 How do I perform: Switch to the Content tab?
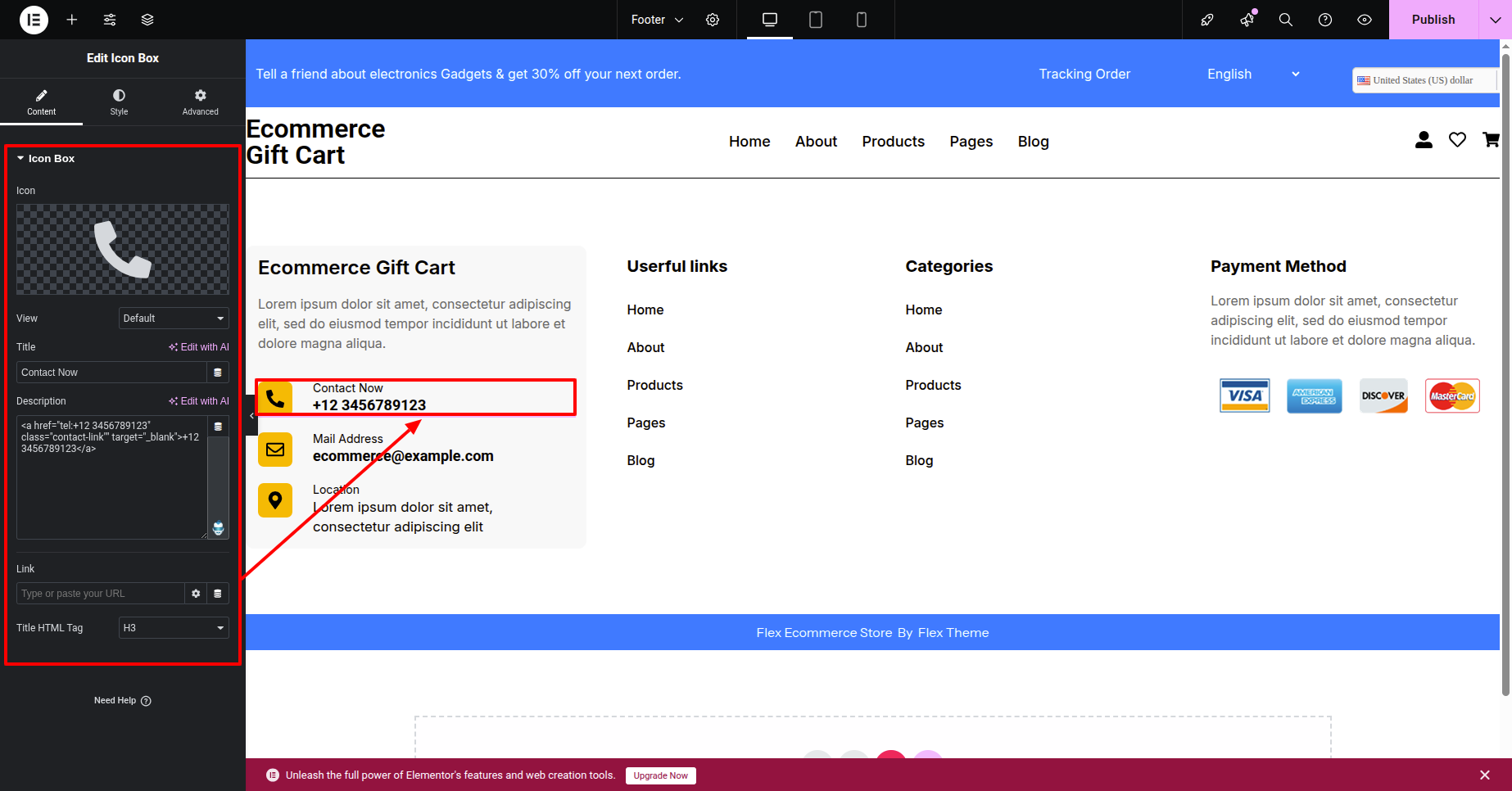point(41,102)
